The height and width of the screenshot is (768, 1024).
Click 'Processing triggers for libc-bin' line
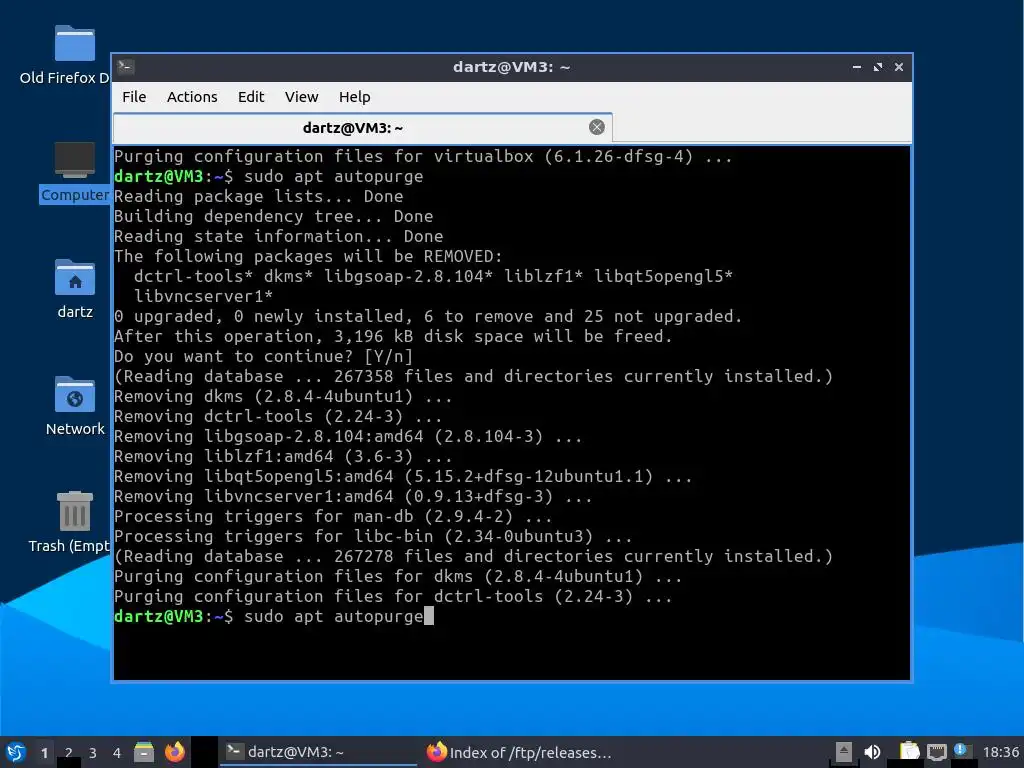click(x=373, y=536)
